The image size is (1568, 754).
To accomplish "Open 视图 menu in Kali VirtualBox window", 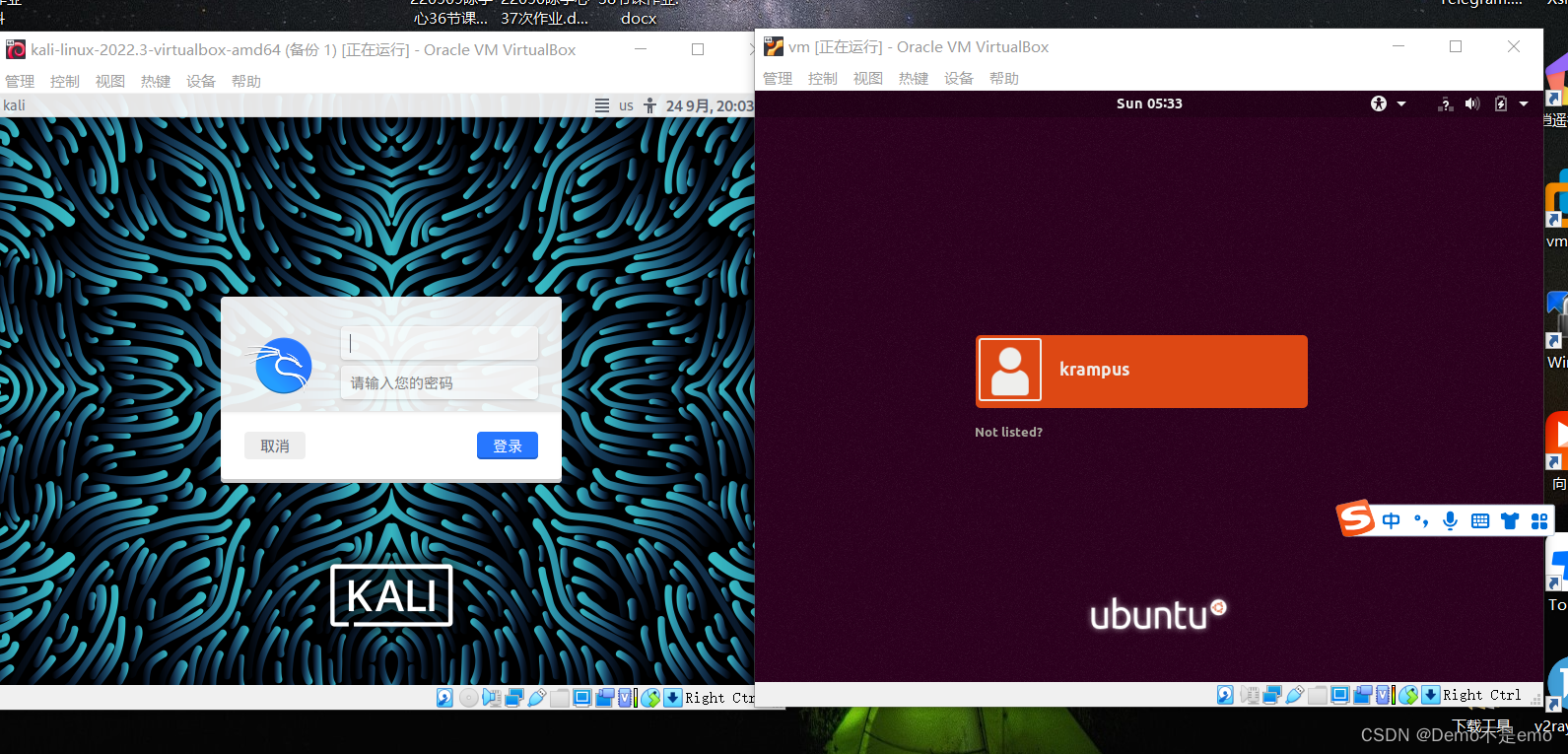I will click(110, 81).
